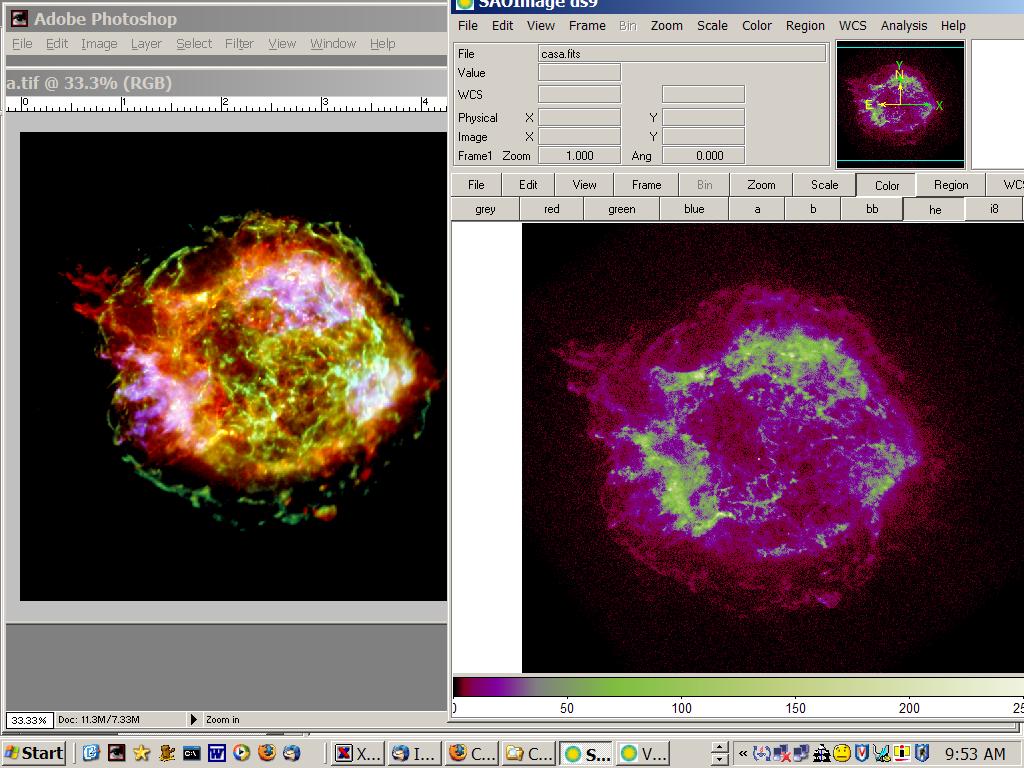Switch to the Thunderbird I... taskbar window

coord(415,754)
